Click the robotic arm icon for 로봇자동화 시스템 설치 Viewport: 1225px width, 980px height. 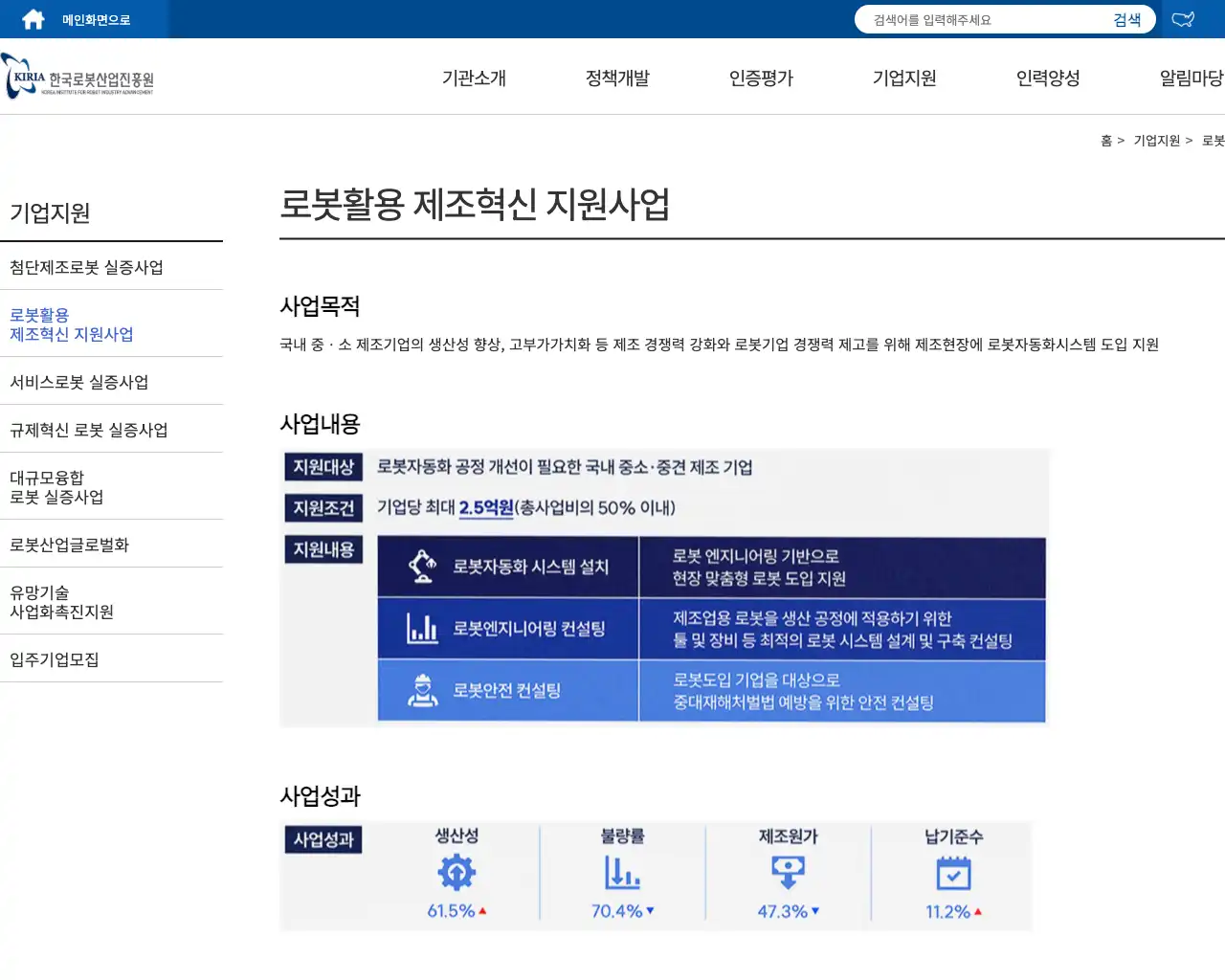coord(422,567)
